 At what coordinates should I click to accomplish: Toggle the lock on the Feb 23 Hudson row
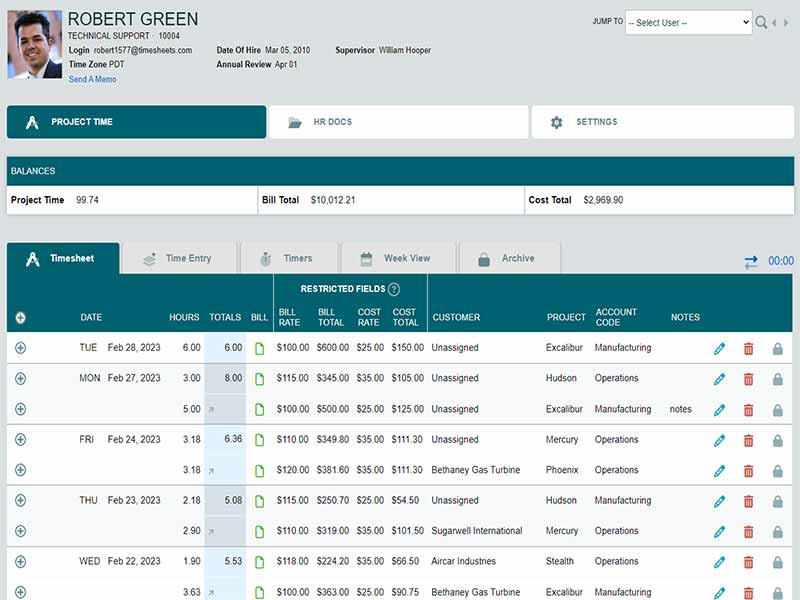pyautogui.click(x=775, y=500)
